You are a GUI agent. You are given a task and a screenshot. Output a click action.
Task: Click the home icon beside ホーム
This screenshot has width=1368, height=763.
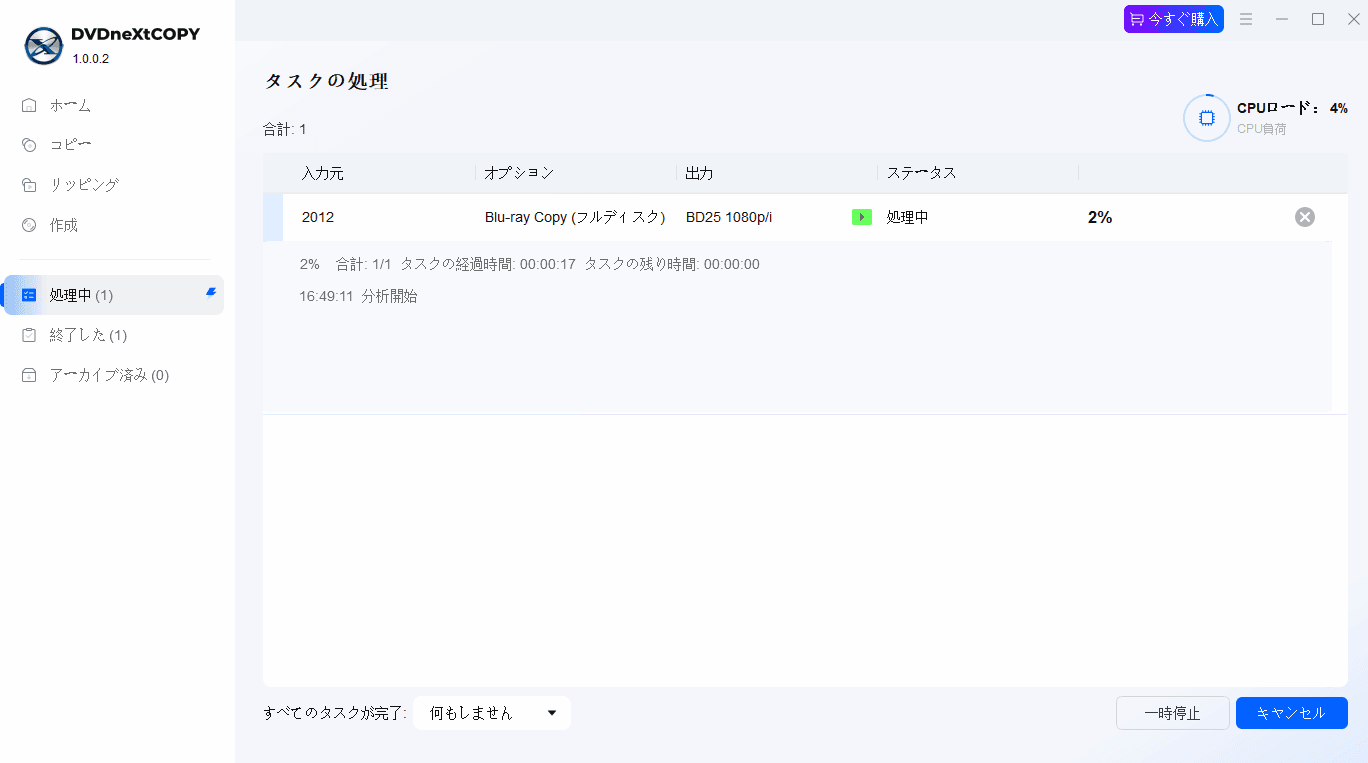29,105
